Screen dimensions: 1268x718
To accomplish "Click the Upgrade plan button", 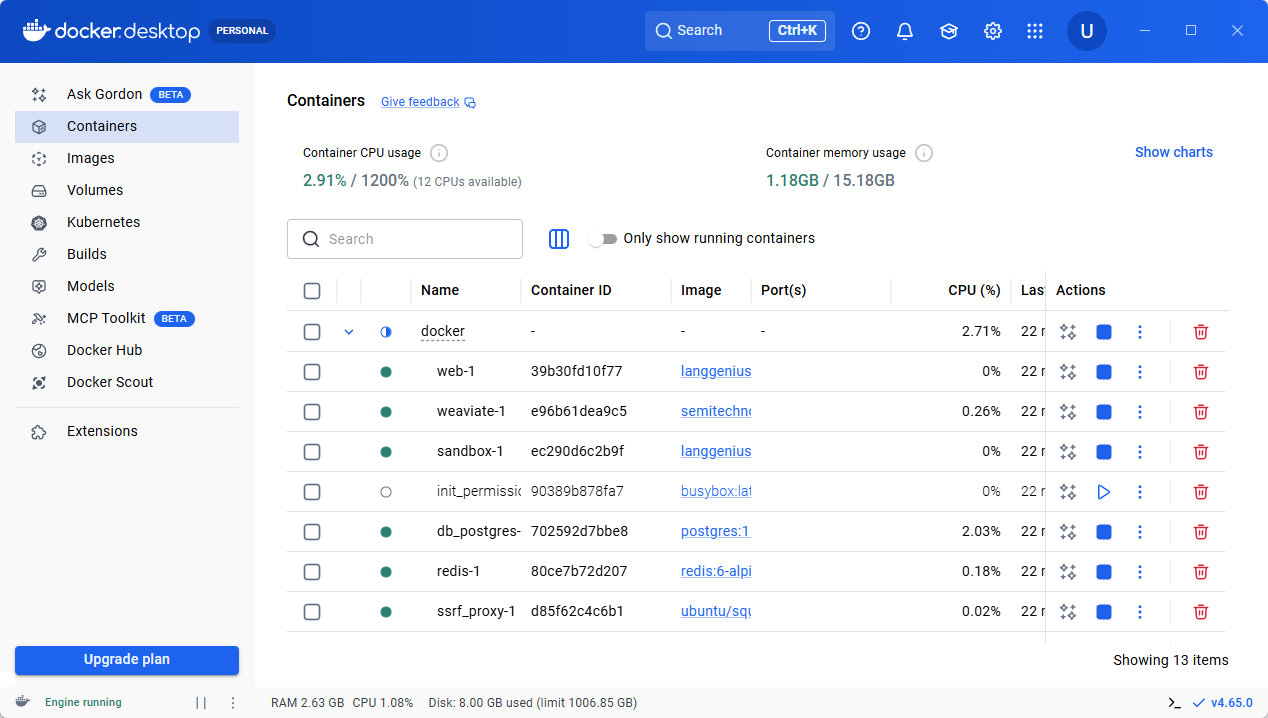I will pos(127,660).
